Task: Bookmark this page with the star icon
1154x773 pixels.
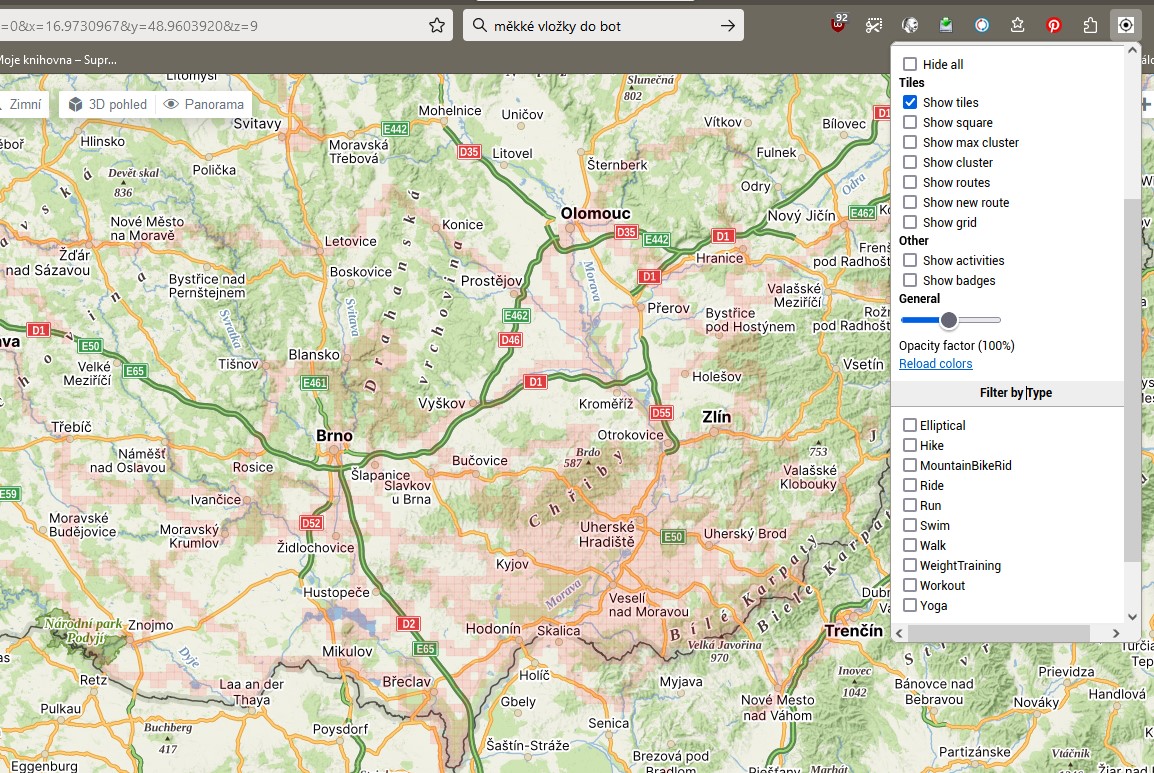Action: [x=437, y=25]
